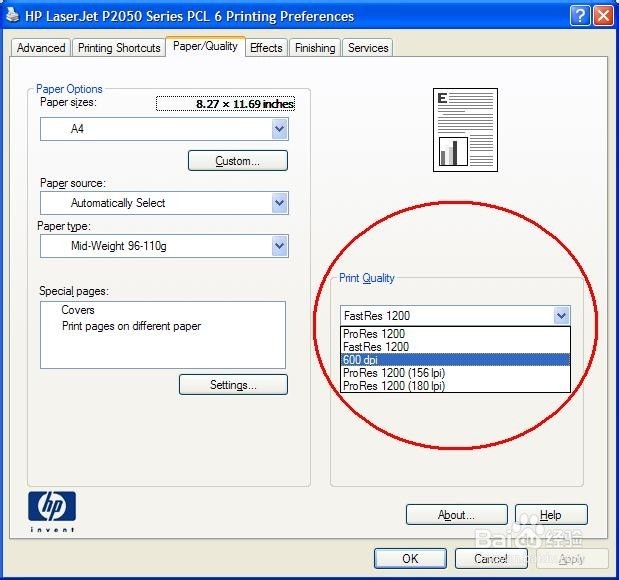Pick FastRes 1200 in the dropdown list
The image size is (619, 580).
coord(455,347)
